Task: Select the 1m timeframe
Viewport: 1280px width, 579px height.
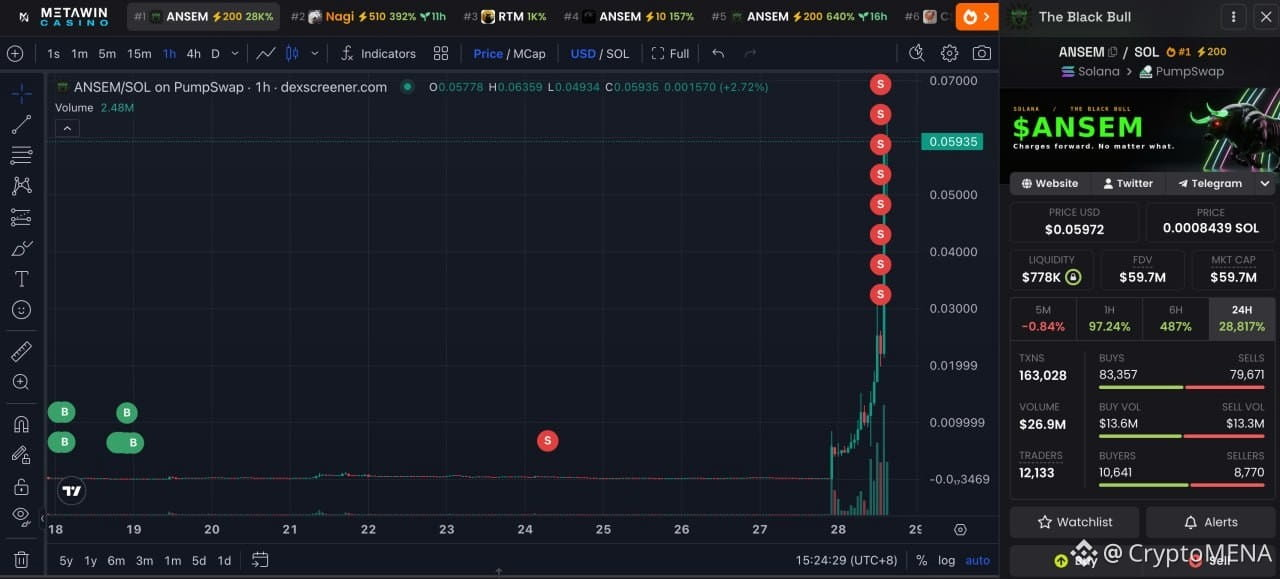Action: click(x=79, y=53)
